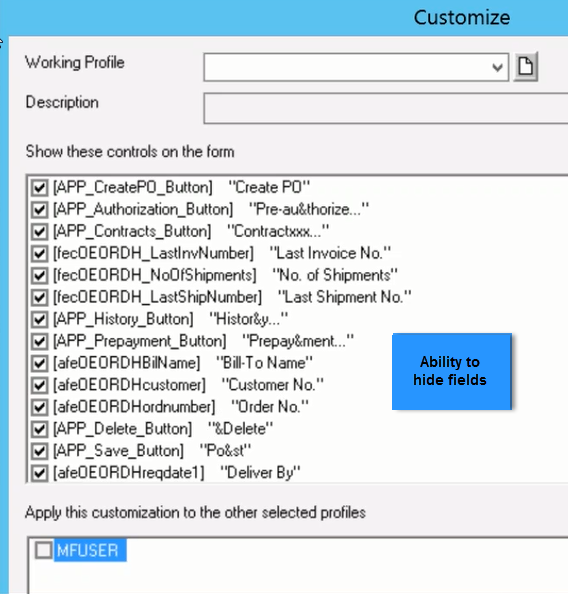Click the new profile document icon
This screenshot has height=594, width=568.
tap(525, 67)
